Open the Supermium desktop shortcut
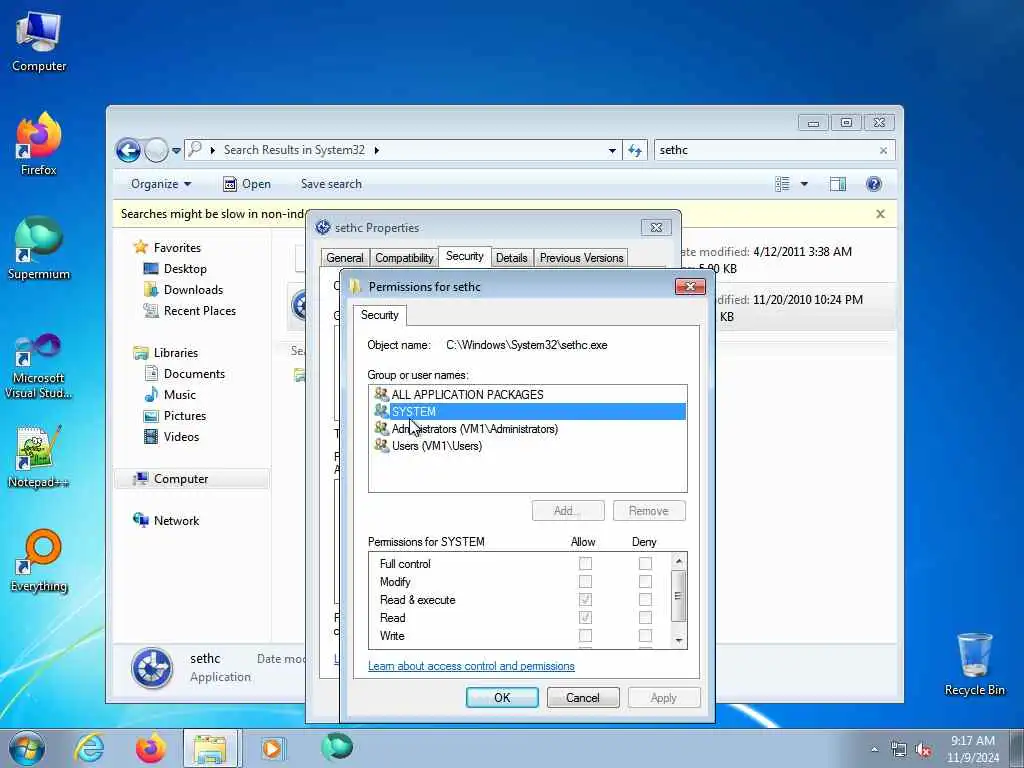This screenshot has height=768, width=1024. (39, 249)
